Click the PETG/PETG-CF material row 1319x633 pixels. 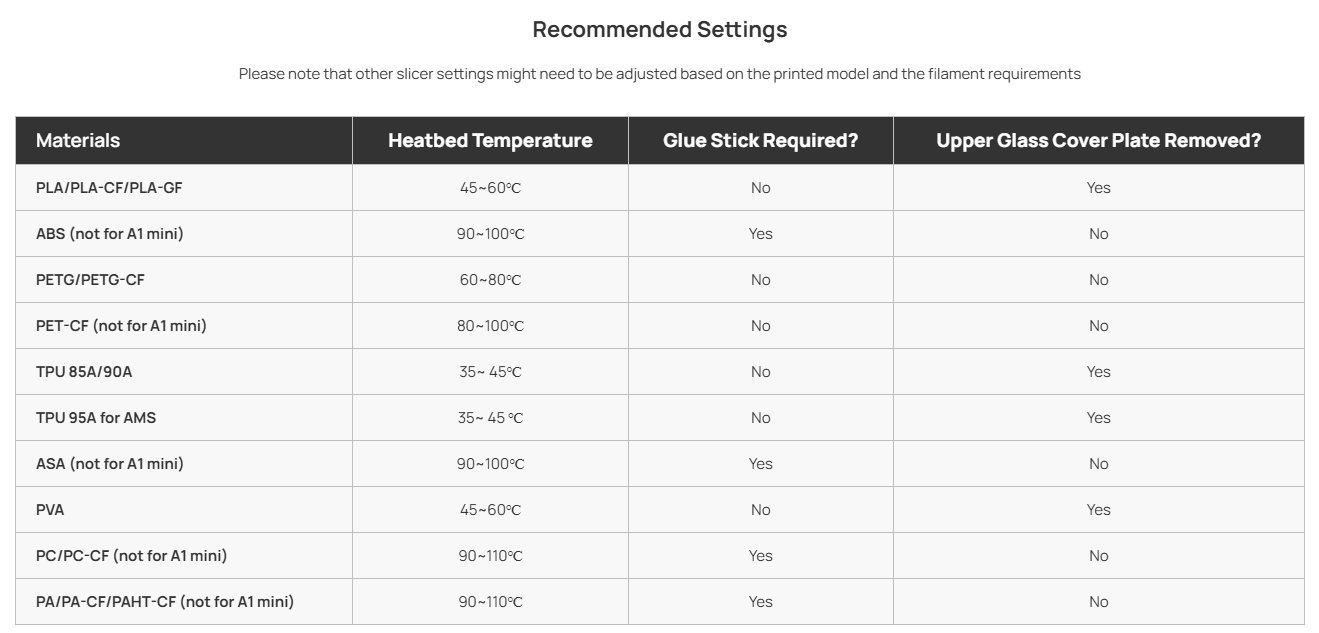[660, 280]
